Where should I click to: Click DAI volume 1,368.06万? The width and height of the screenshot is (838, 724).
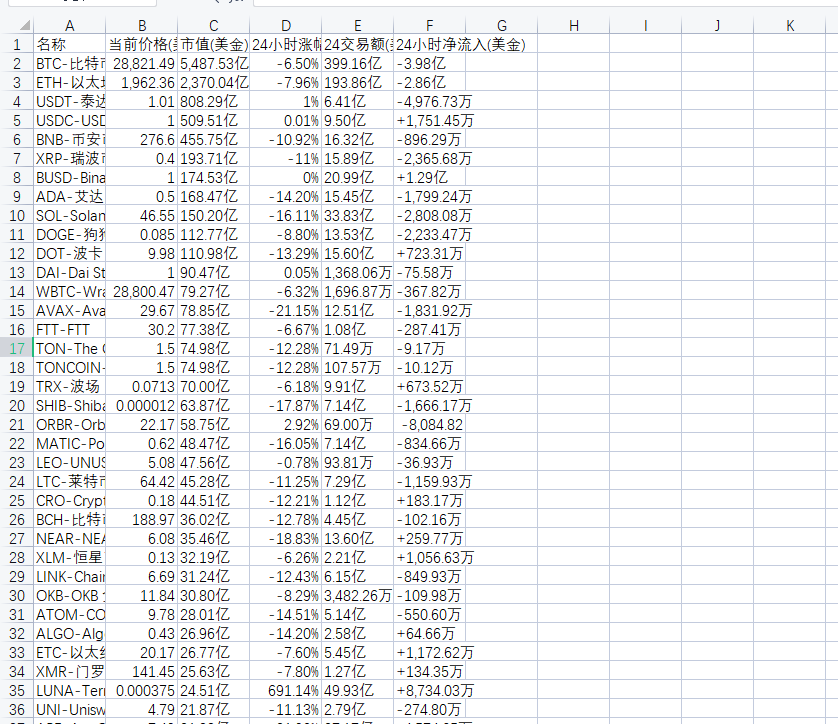[358, 273]
